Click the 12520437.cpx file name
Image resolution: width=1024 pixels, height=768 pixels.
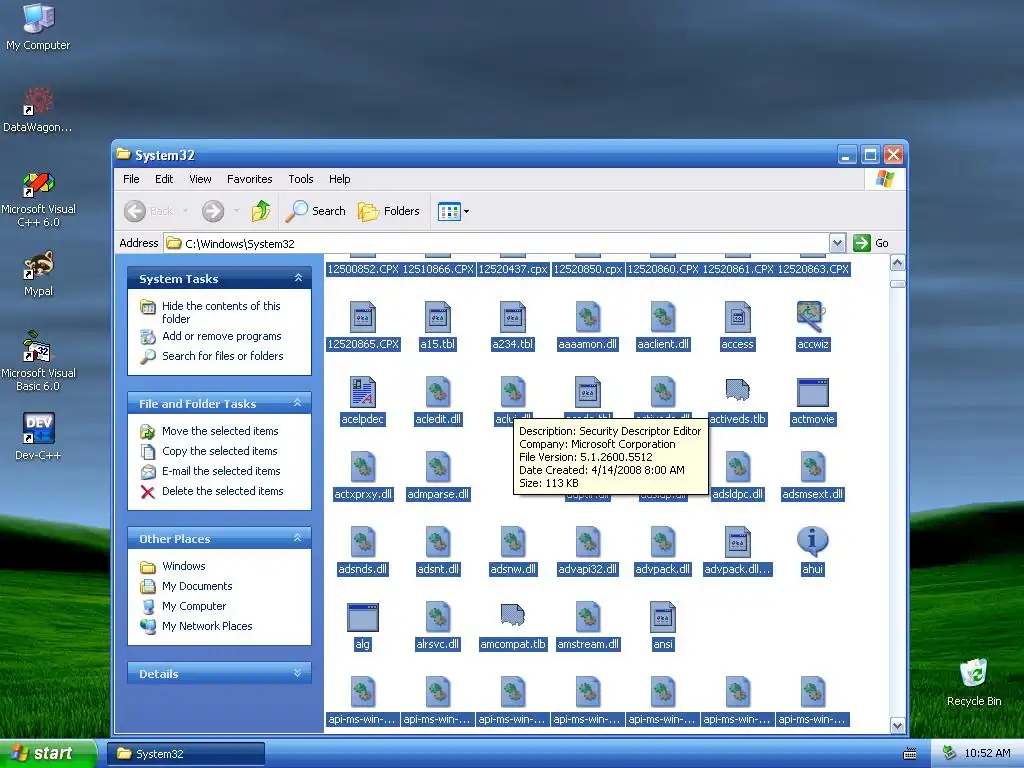click(513, 269)
